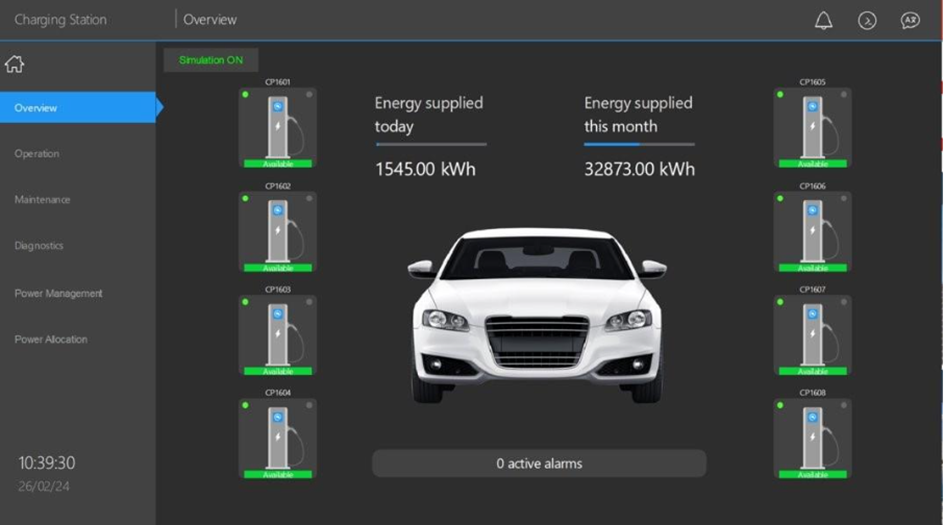The height and width of the screenshot is (525, 944).
Task: Open the Operation menu section
Action: click(x=37, y=154)
